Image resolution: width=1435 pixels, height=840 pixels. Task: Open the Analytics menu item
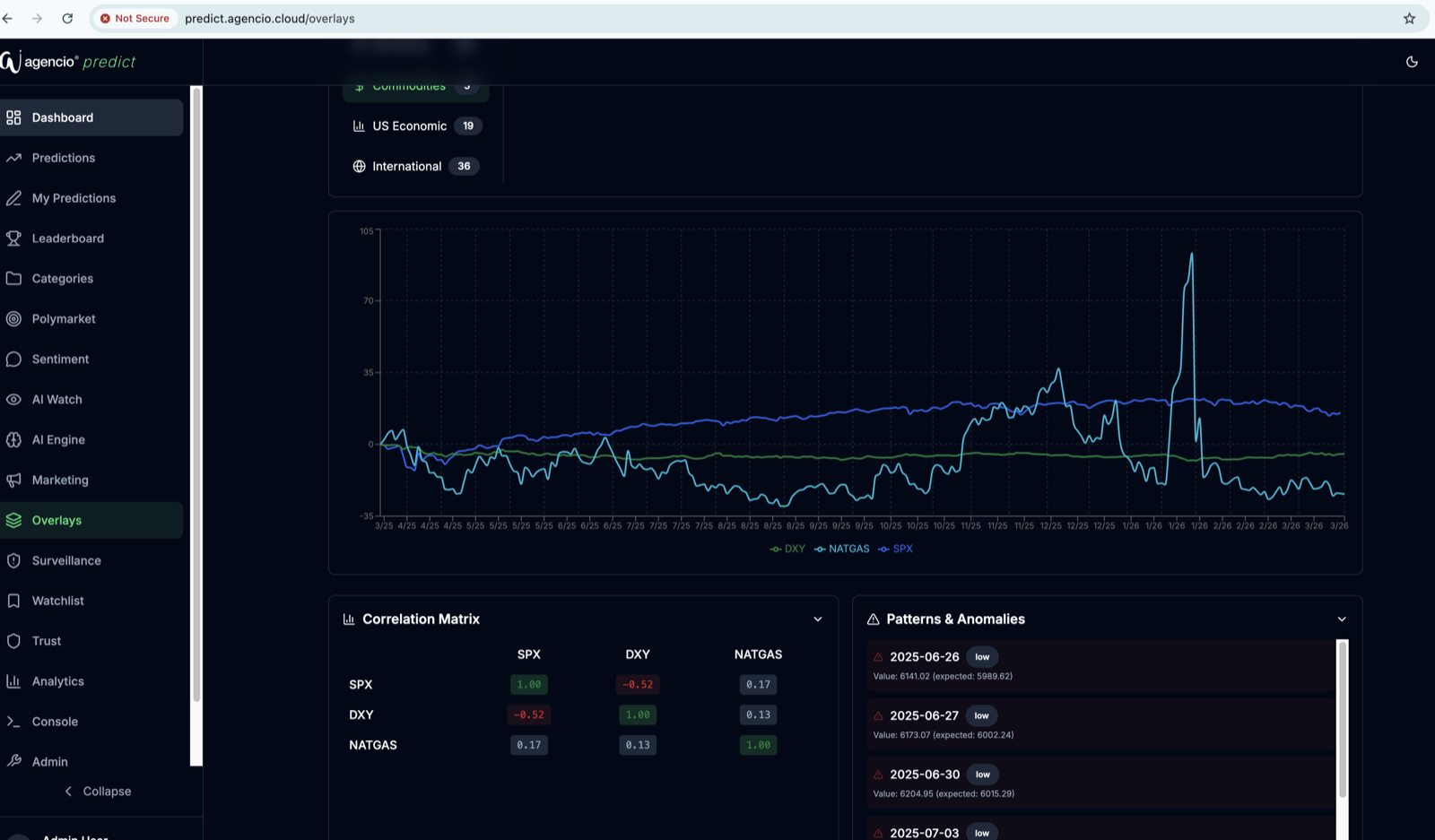[x=91, y=682]
